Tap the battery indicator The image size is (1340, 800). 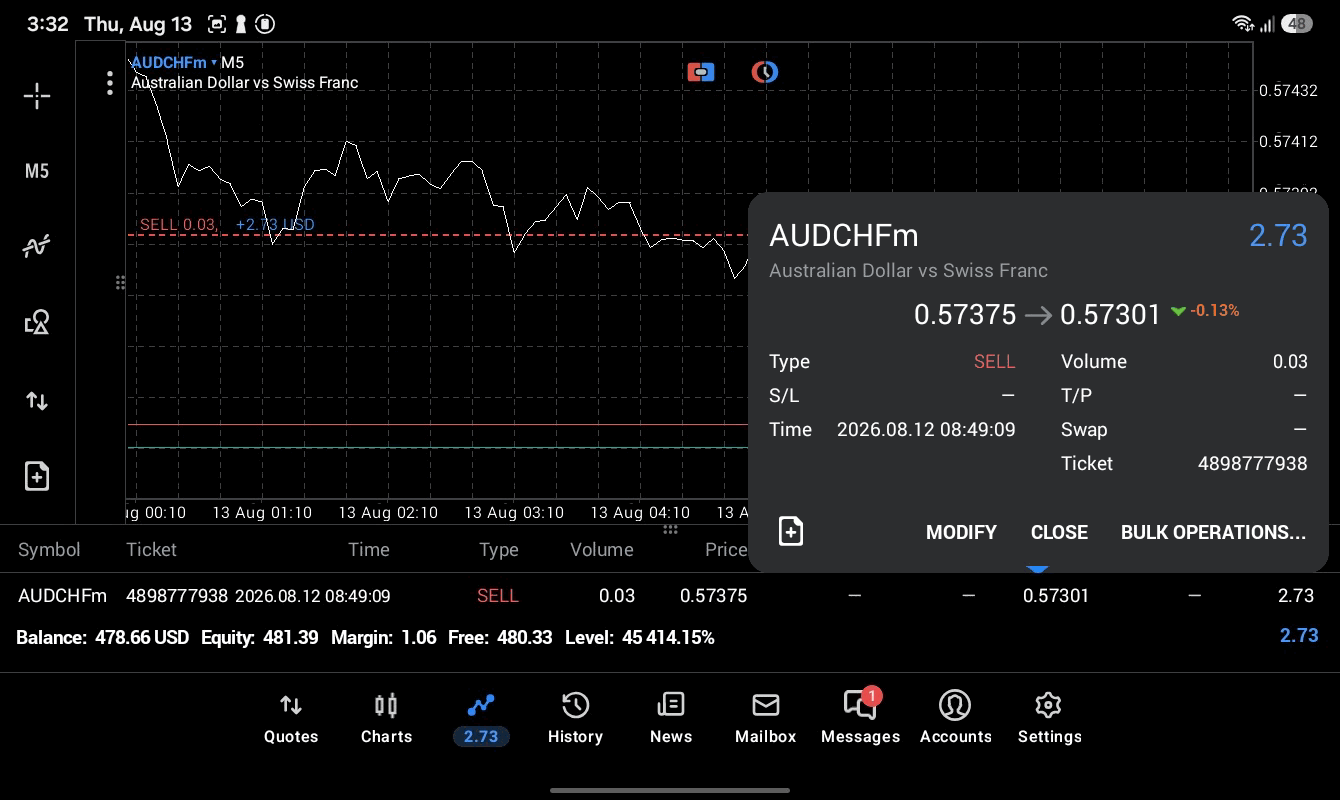(1297, 23)
